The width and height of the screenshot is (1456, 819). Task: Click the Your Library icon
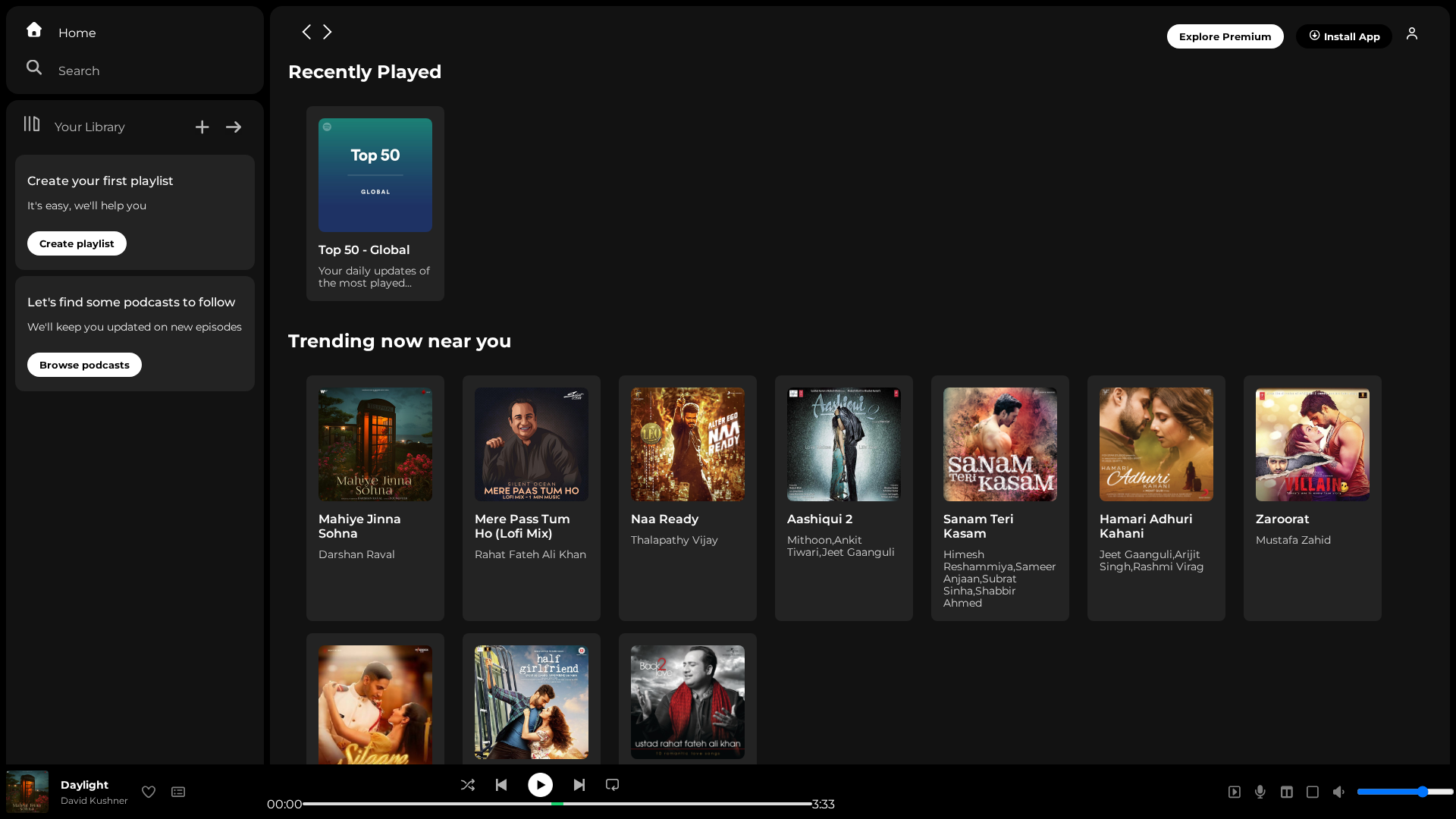coord(32,124)
